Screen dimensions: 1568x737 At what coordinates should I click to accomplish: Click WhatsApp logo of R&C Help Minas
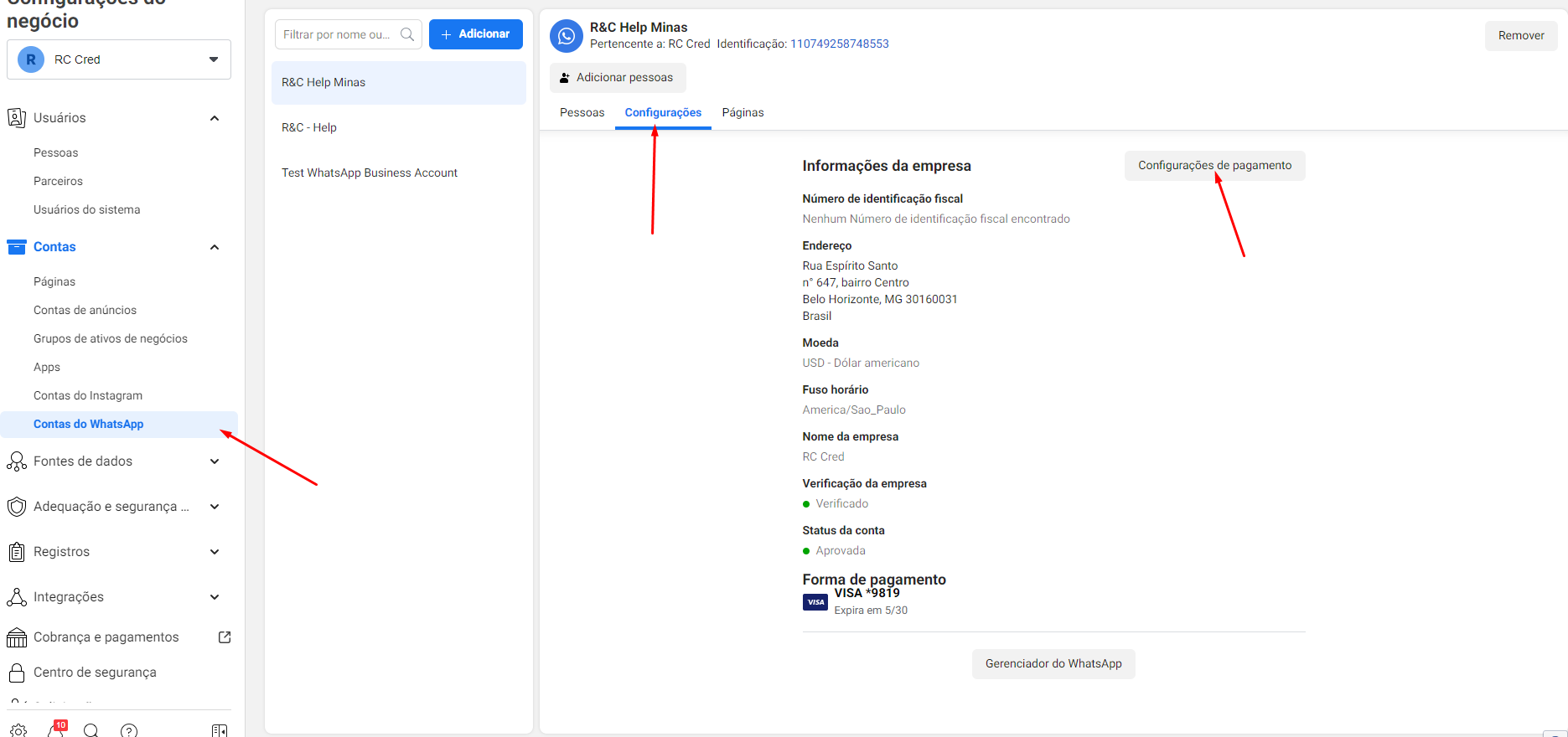click(x=567, y=36)
